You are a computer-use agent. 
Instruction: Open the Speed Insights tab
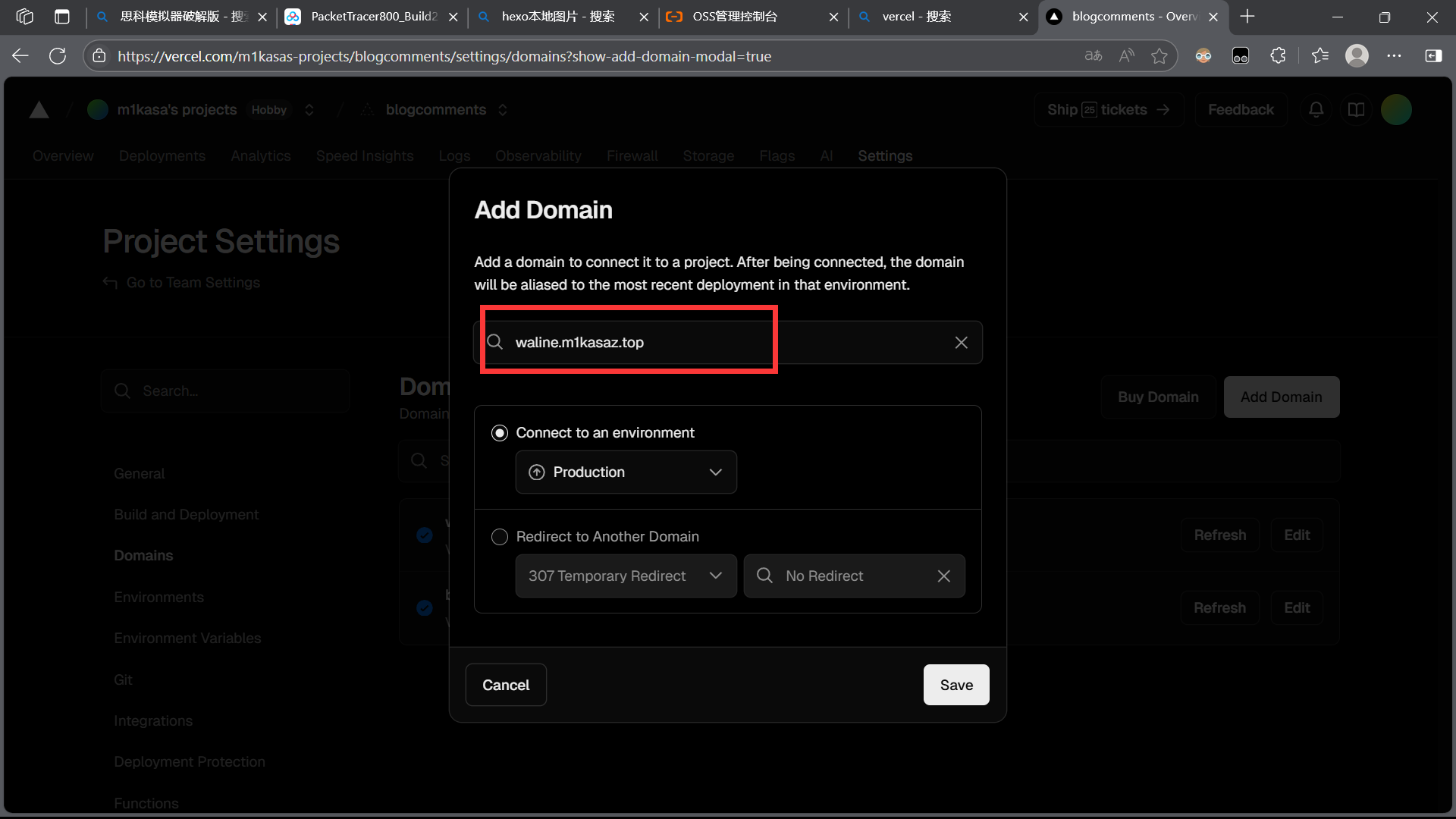coord(365,155)
